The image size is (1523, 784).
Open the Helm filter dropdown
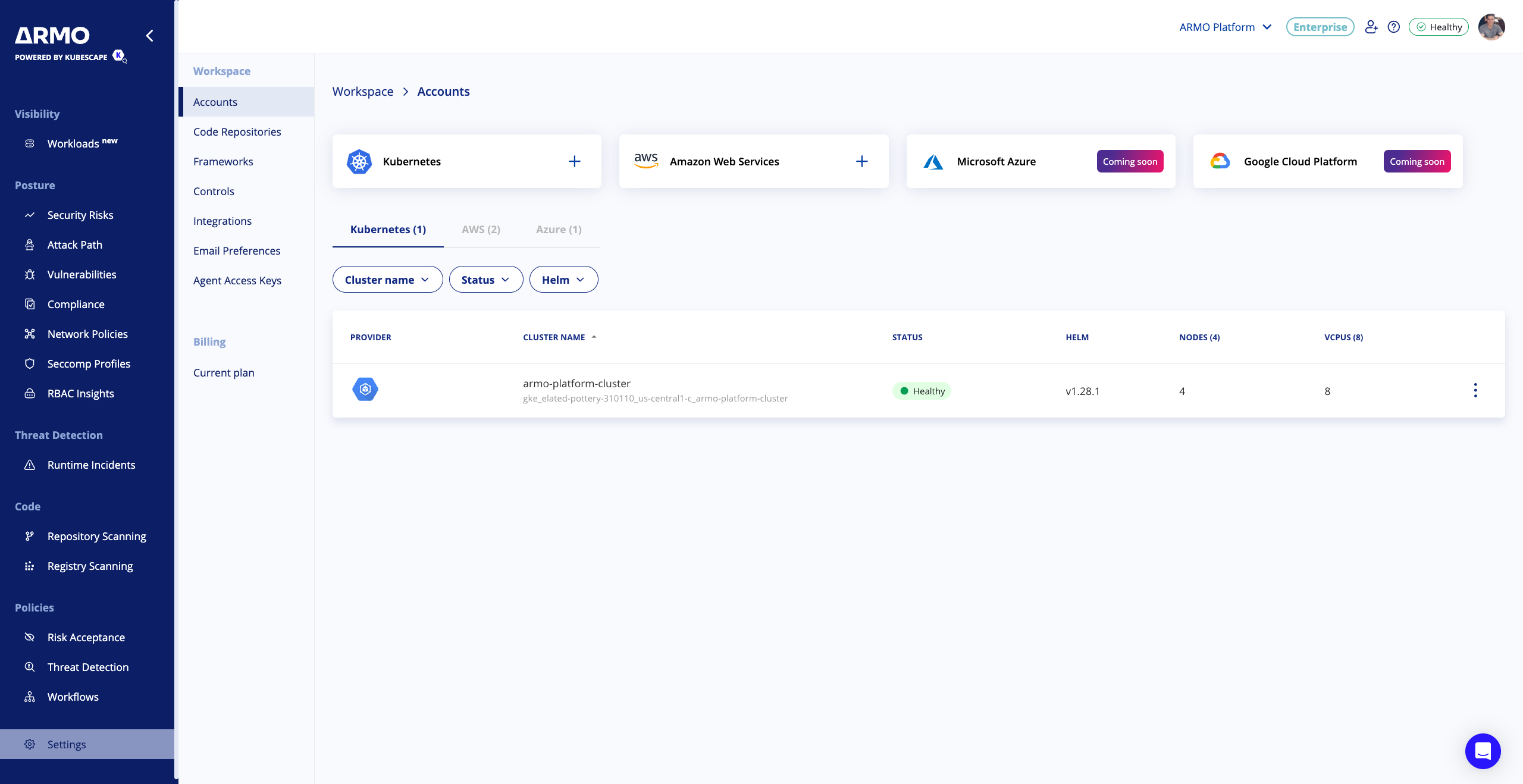tap(563, 279)
